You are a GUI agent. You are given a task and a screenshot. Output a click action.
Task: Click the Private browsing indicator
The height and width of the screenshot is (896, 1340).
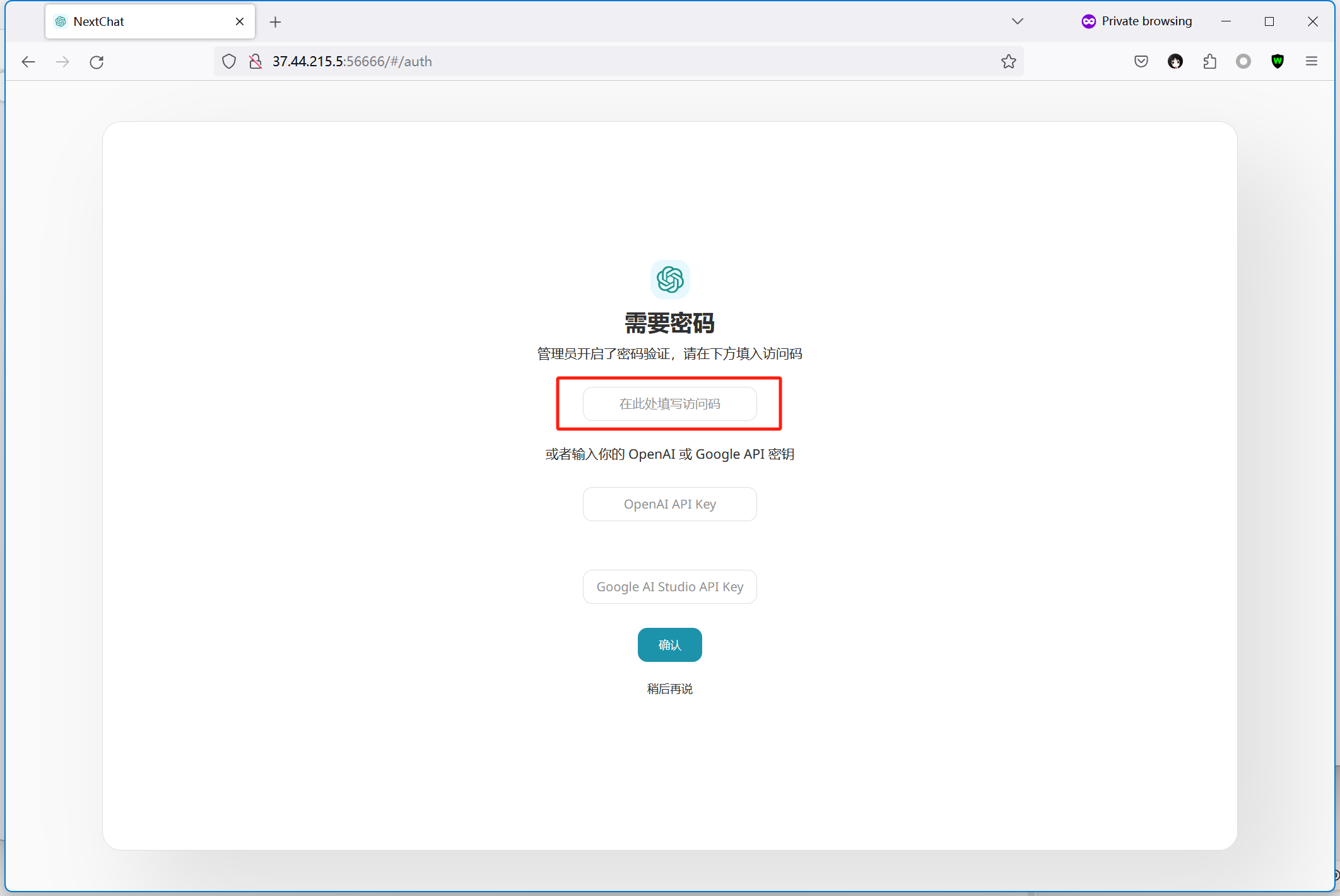pos(1136,21)
